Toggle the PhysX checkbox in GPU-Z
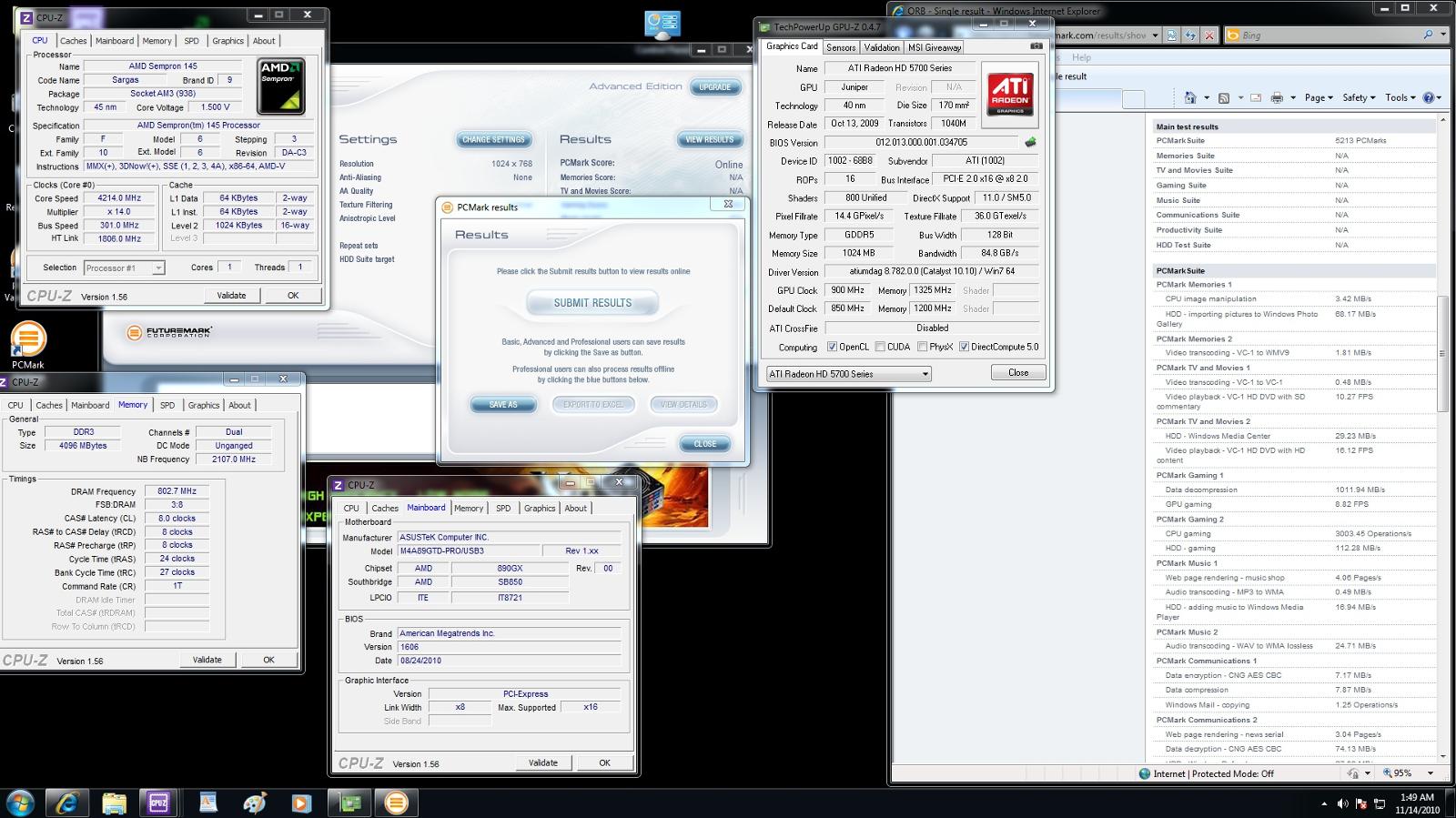 click(923, 347)
